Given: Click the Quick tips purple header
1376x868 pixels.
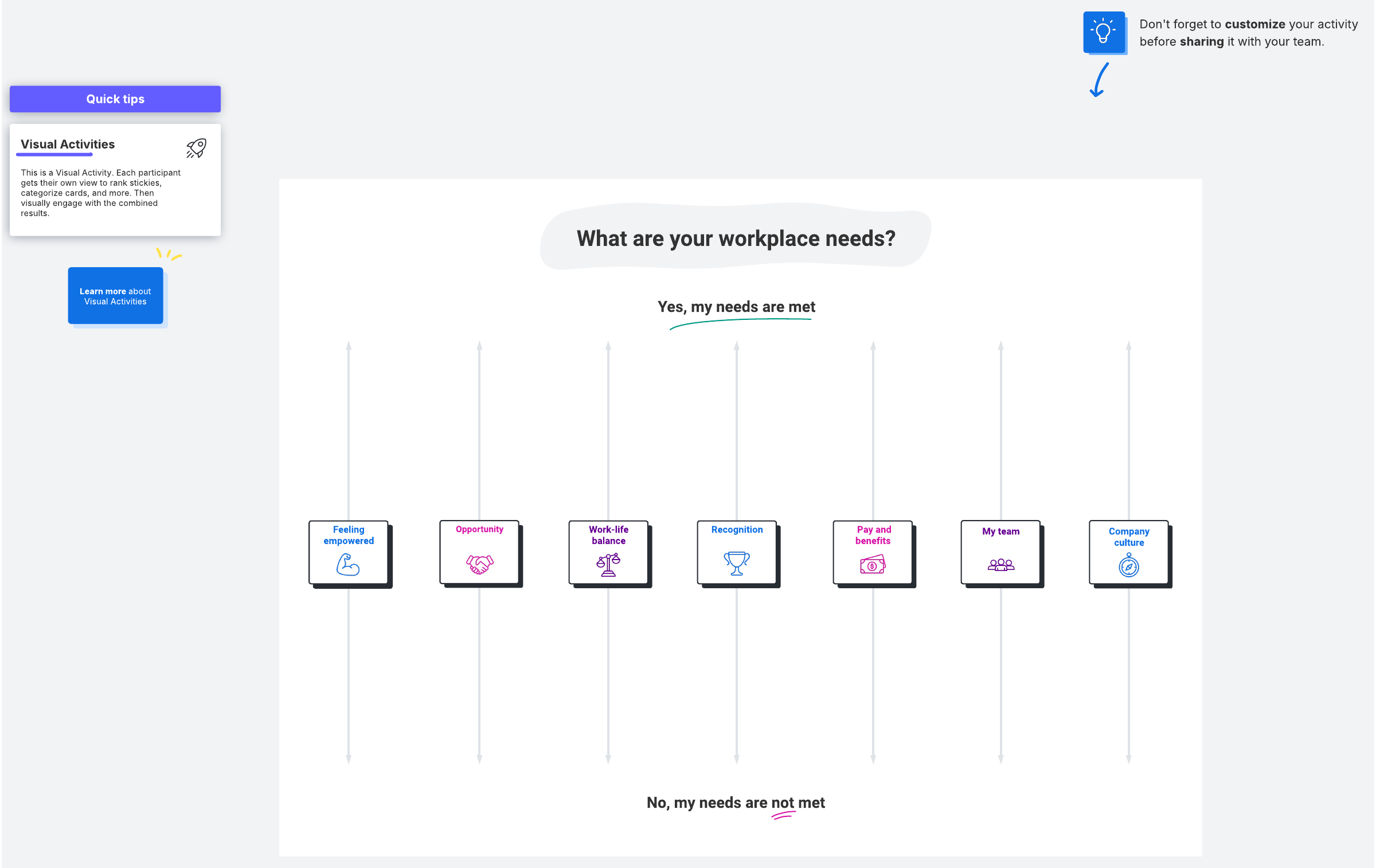Looking at the screenshot, I should (x=115, y=99).
